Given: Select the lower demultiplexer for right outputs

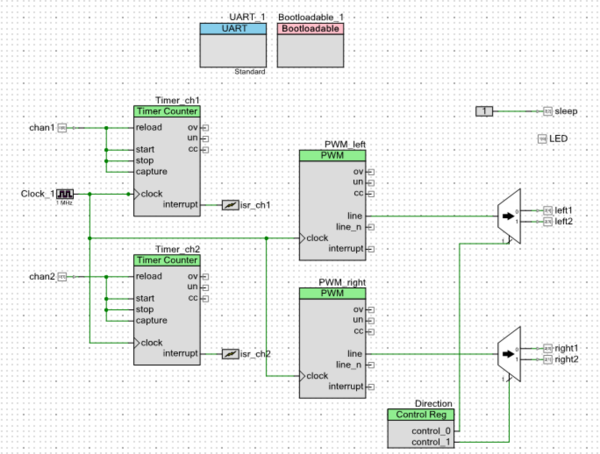Looking at the screenshot, I should pyautogui.click(x=509, y=354).
